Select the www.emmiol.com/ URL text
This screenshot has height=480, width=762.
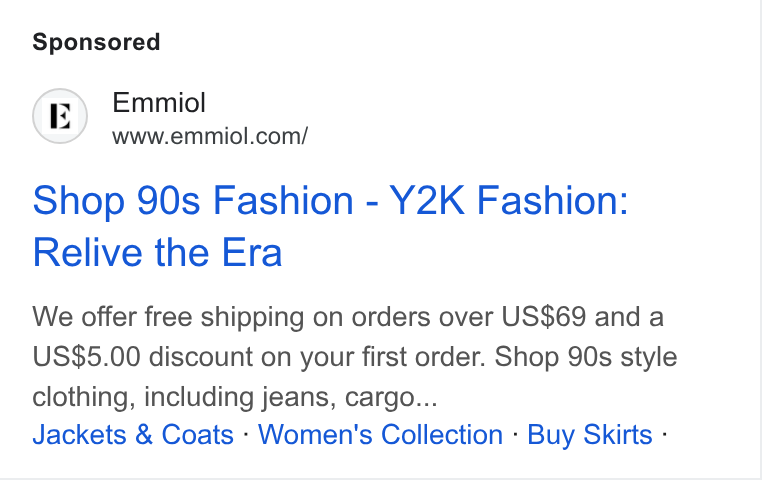[210, 137]
